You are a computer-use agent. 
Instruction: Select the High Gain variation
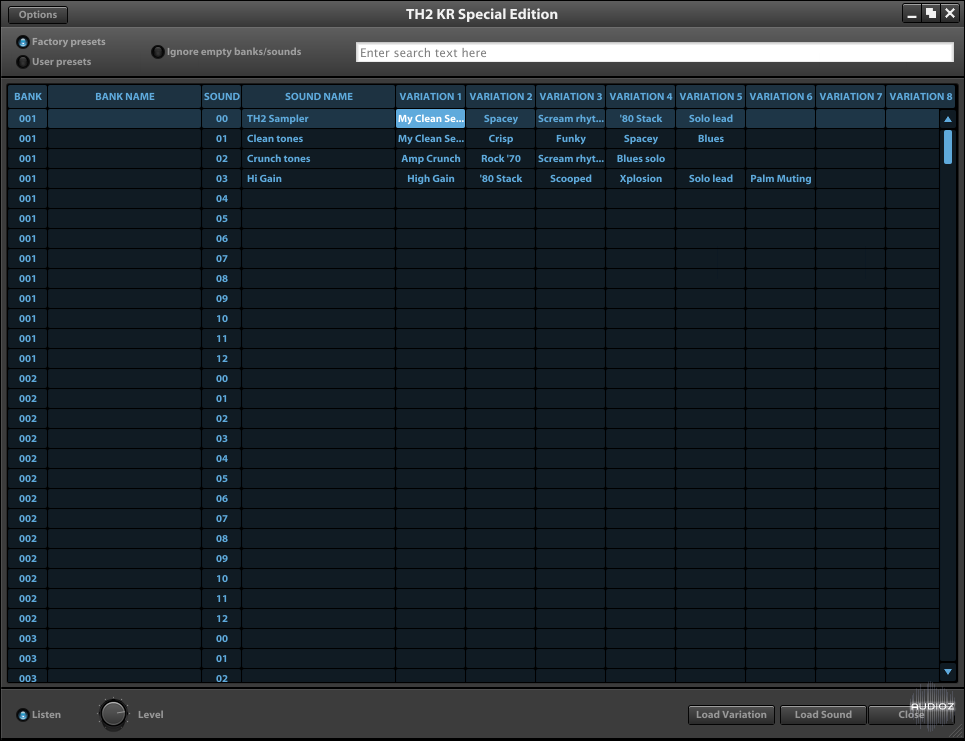click(430, 178)
